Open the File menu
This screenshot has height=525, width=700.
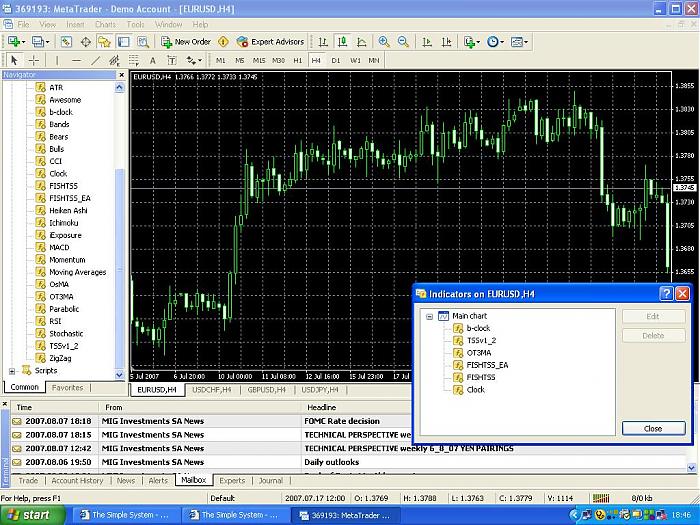(23, 25)
